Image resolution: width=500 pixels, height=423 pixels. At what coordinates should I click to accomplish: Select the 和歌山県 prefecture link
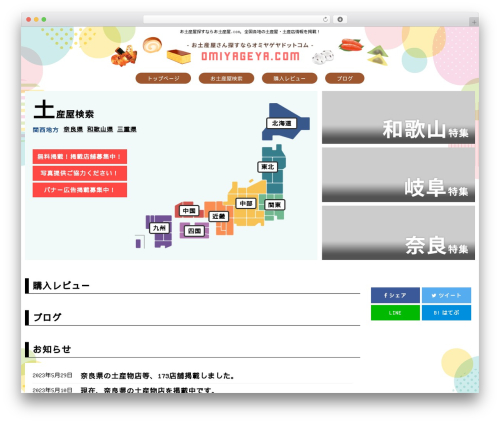pyautogui.click(x=100, y=129)
